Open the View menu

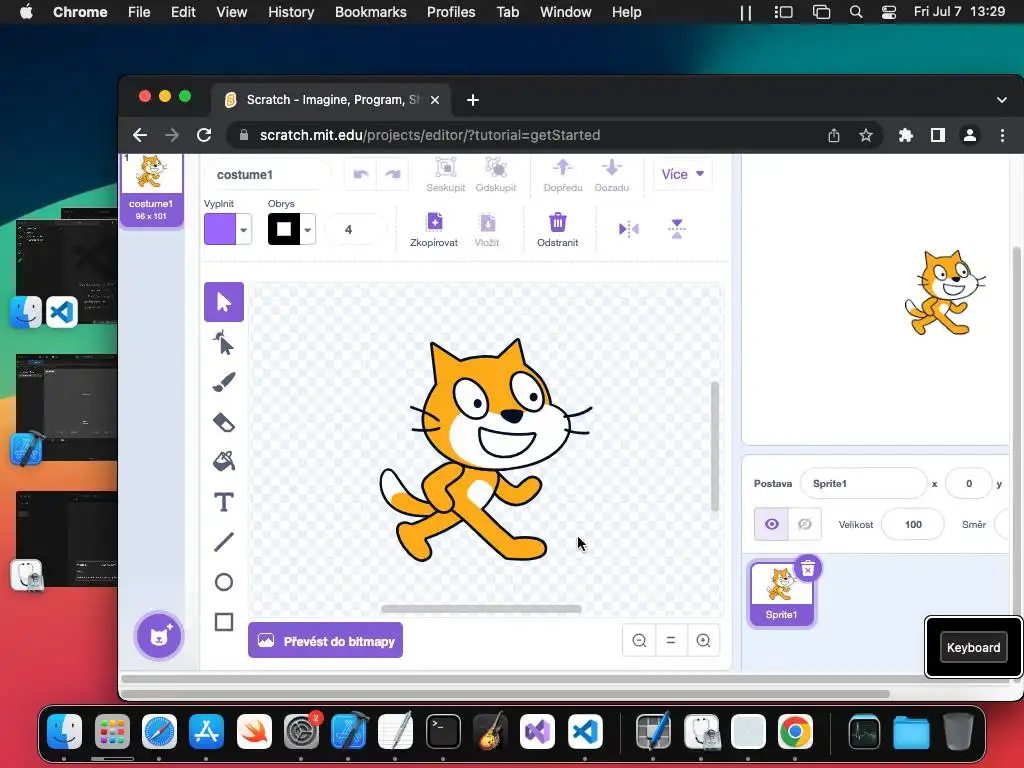232,12
